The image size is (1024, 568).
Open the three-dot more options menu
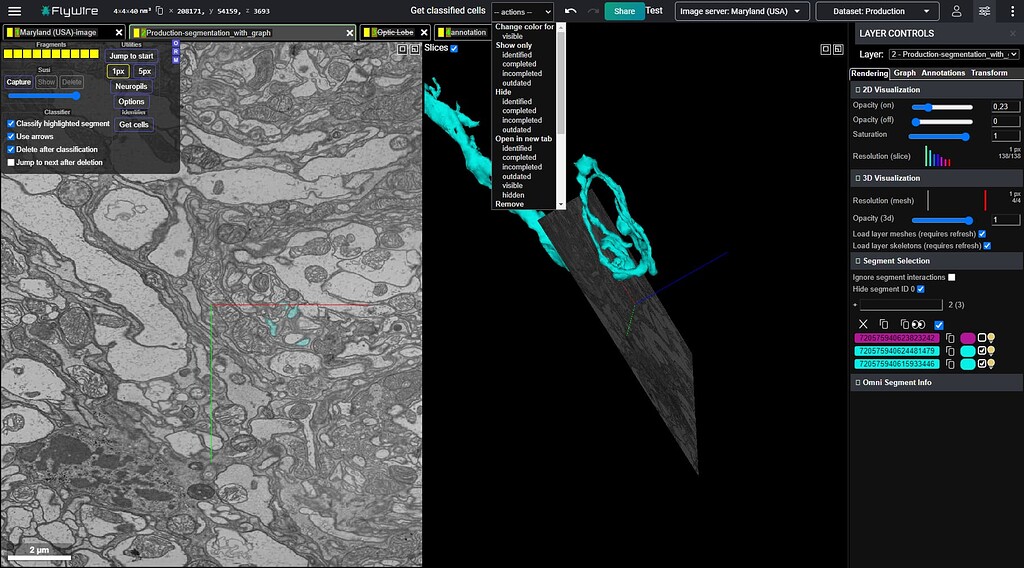point(1012,11)
